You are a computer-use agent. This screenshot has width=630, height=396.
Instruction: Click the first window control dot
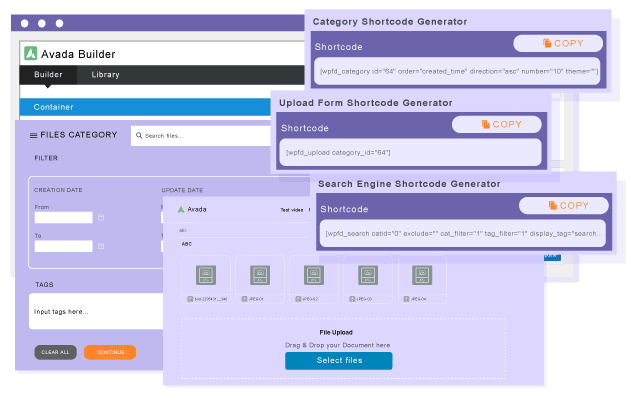click(x=25, y=24)
